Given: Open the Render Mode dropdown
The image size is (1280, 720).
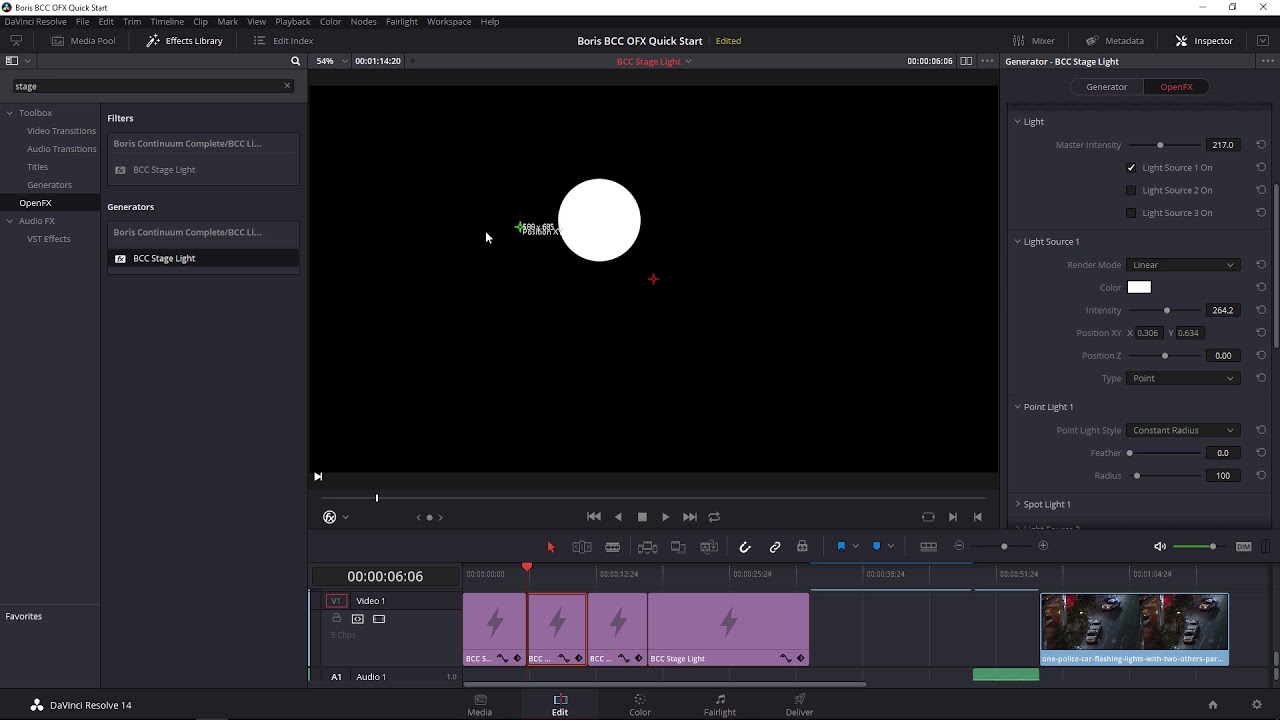Looking at the screenshot, I should (1183, 265).
